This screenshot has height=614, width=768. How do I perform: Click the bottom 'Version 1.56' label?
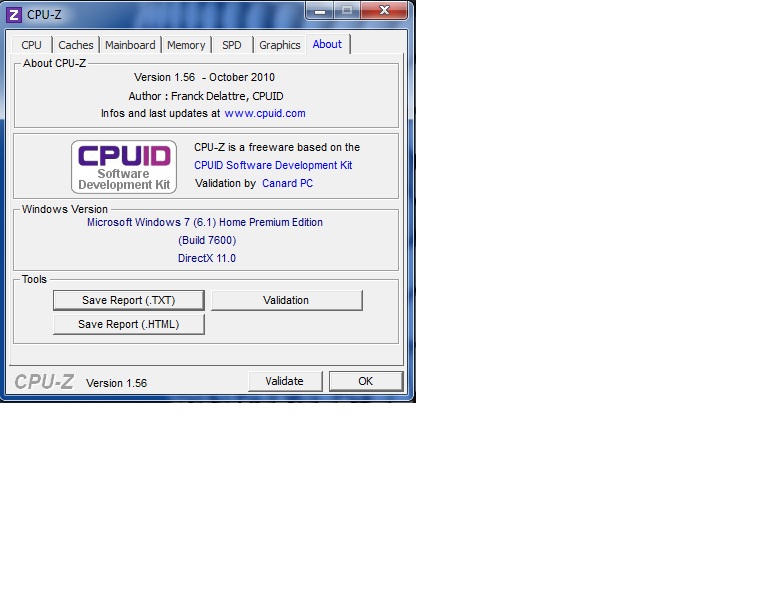coord(117,383)
